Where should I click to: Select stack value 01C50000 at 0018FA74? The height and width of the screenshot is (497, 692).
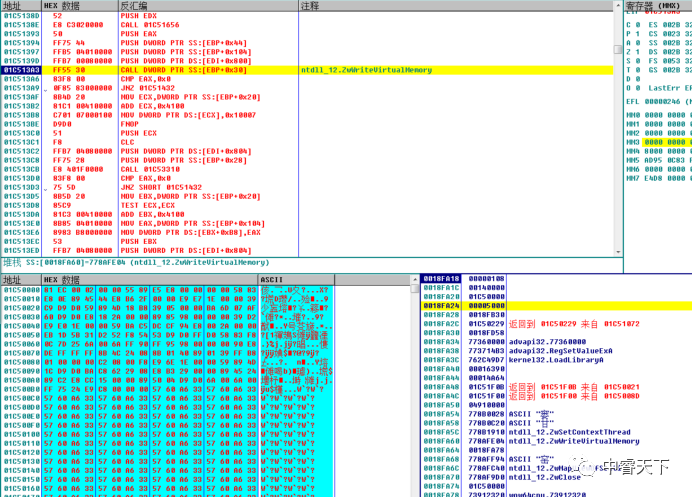pos(486,486)
